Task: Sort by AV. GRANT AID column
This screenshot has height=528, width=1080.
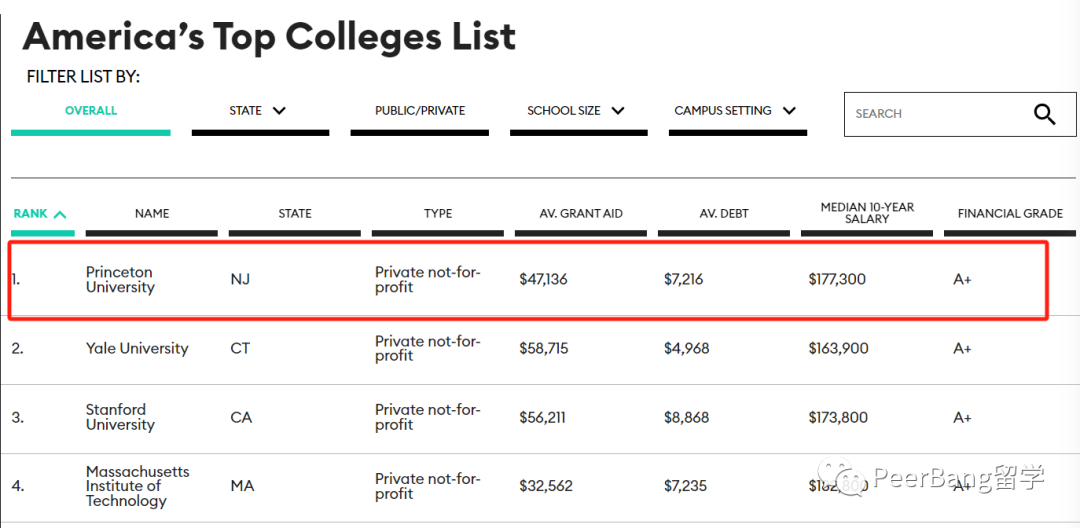Action: coord(581,213)
